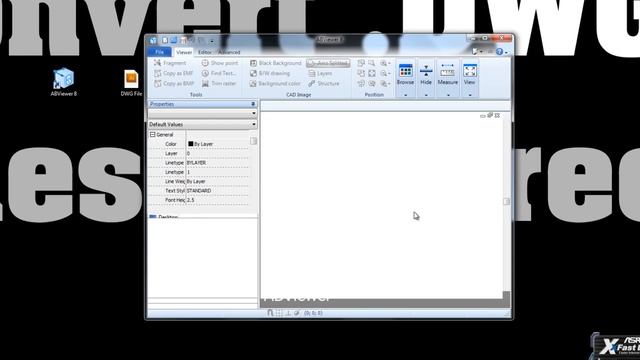The height and width of the screenshot is (360, 640).
Task: Click ABViewer app icon in title bar
Action: coord(153,40)
